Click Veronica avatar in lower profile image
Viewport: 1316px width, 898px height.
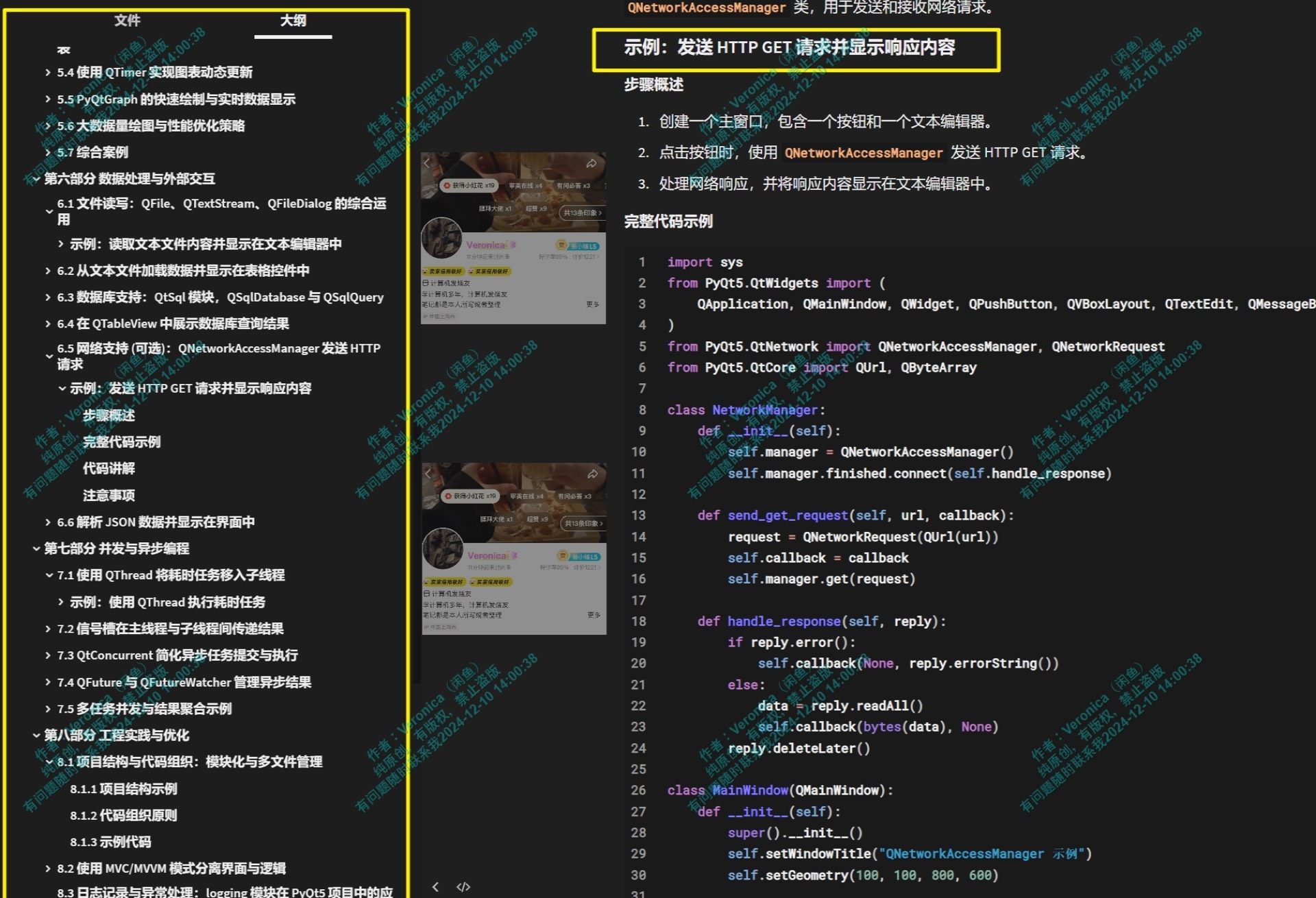[442, 548]
